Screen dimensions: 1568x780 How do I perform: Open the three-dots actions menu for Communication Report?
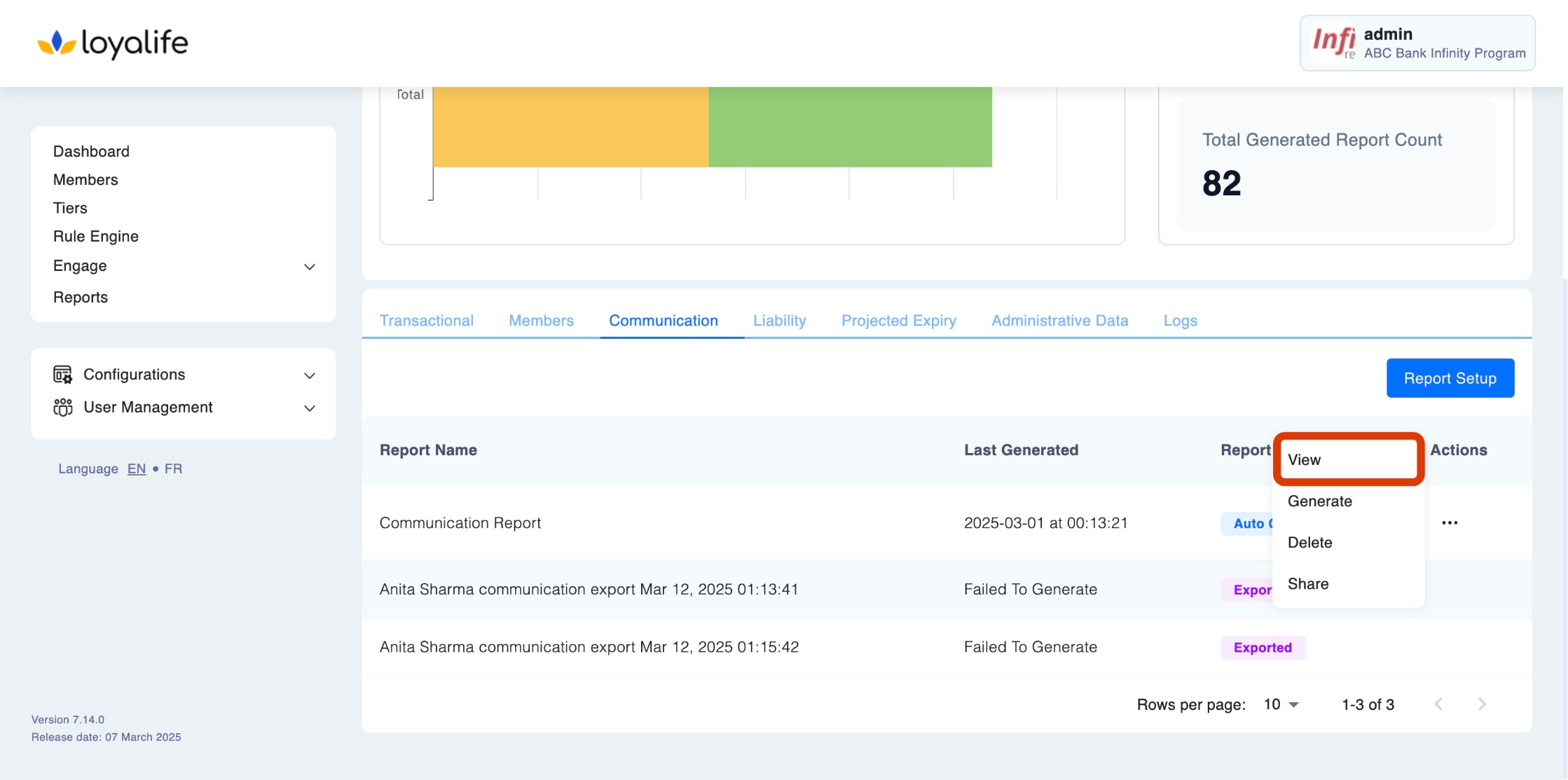point(1450,523)
